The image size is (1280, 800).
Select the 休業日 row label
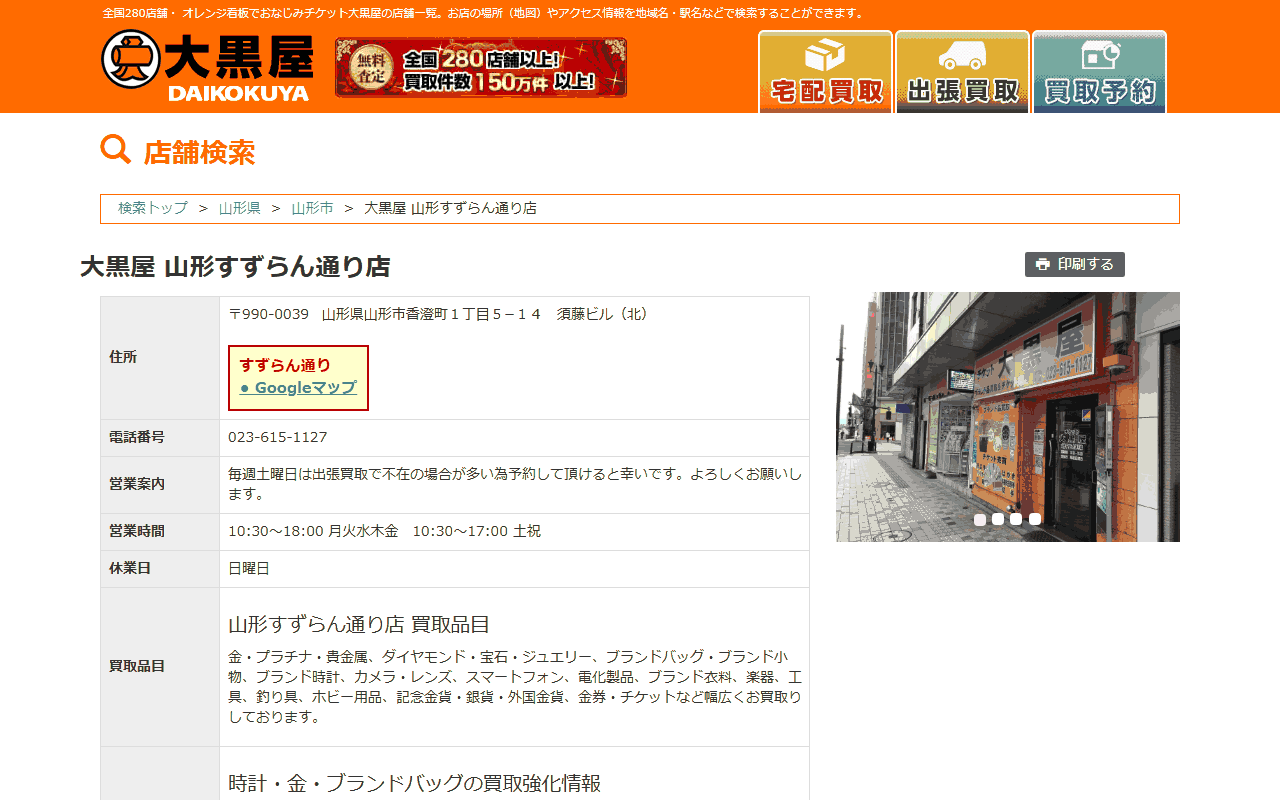130,568
